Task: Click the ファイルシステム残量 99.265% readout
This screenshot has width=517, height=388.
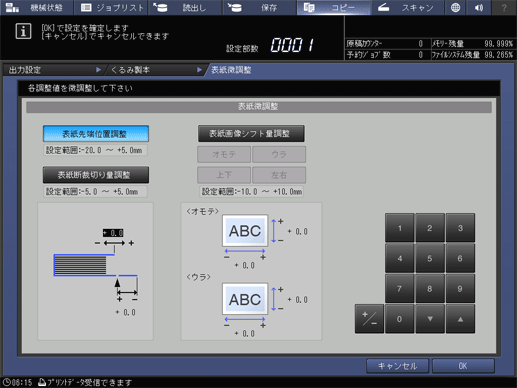Action: [x=472, y=55]
